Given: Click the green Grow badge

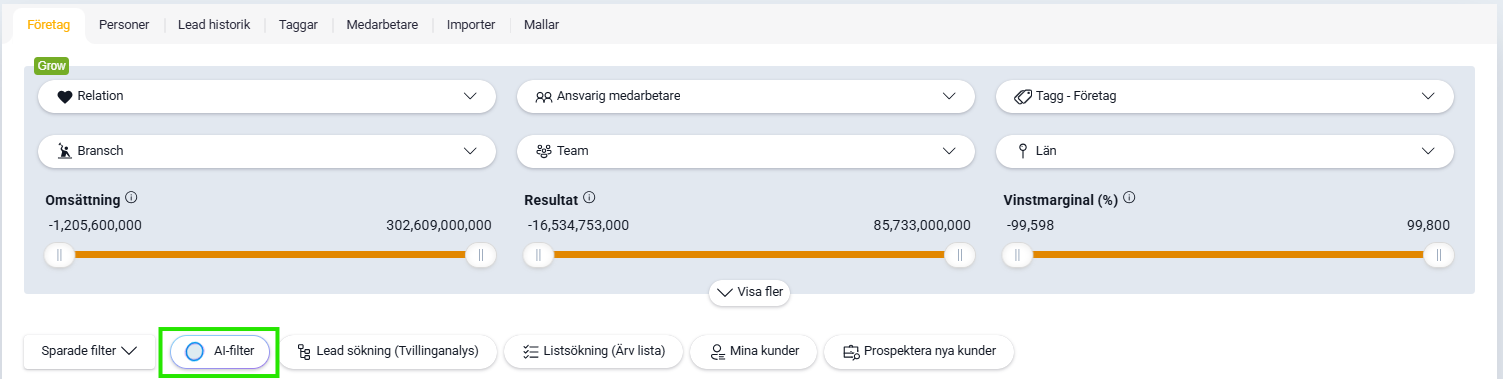Looking at the screenshot, I should (x=51, y=66).
